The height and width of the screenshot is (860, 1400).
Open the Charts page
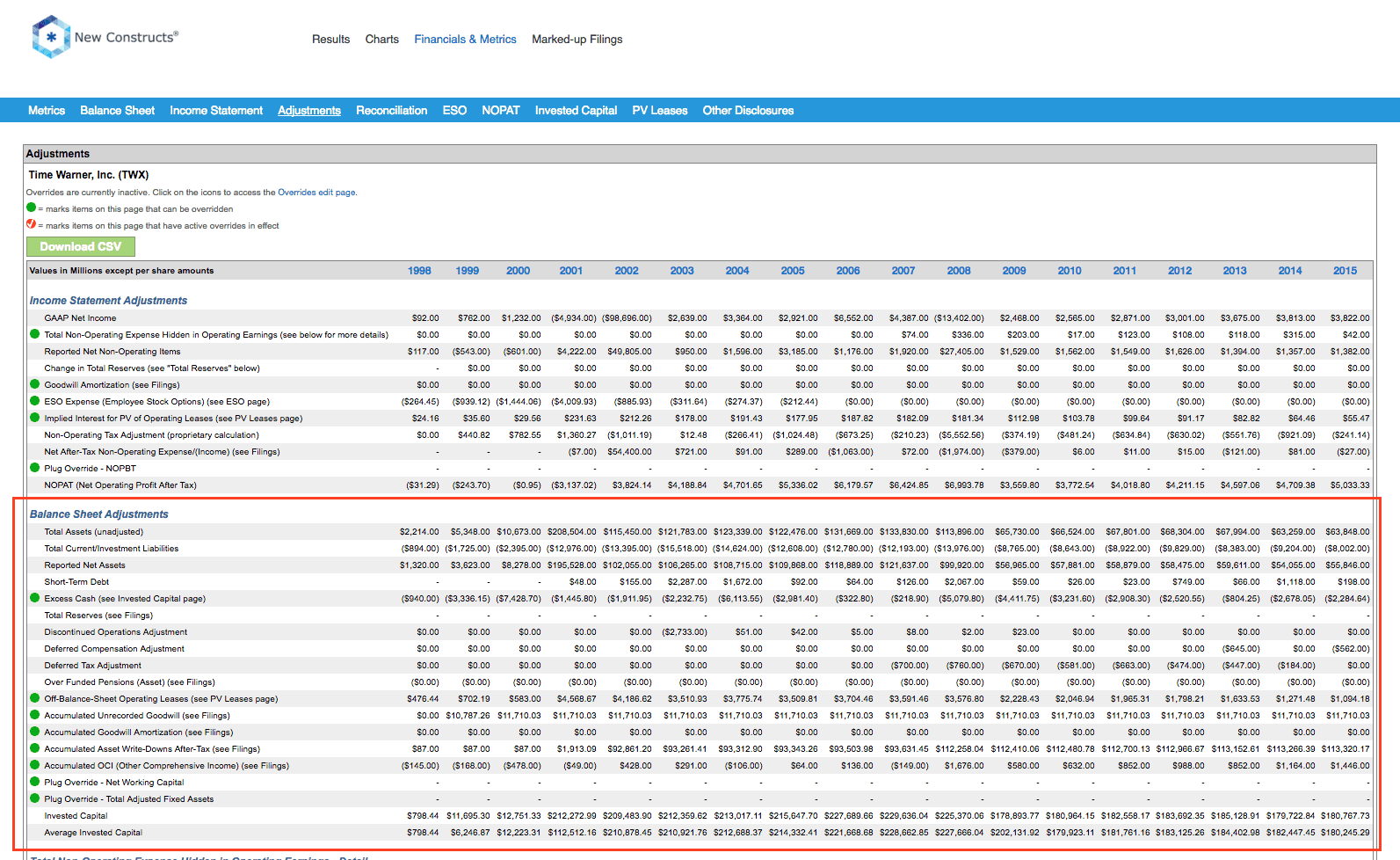382,40
